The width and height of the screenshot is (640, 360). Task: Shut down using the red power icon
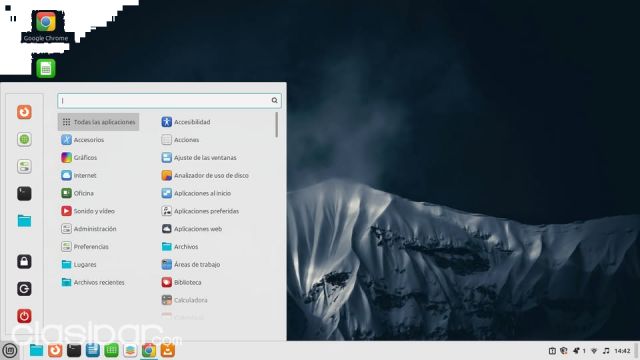[24, 316]
